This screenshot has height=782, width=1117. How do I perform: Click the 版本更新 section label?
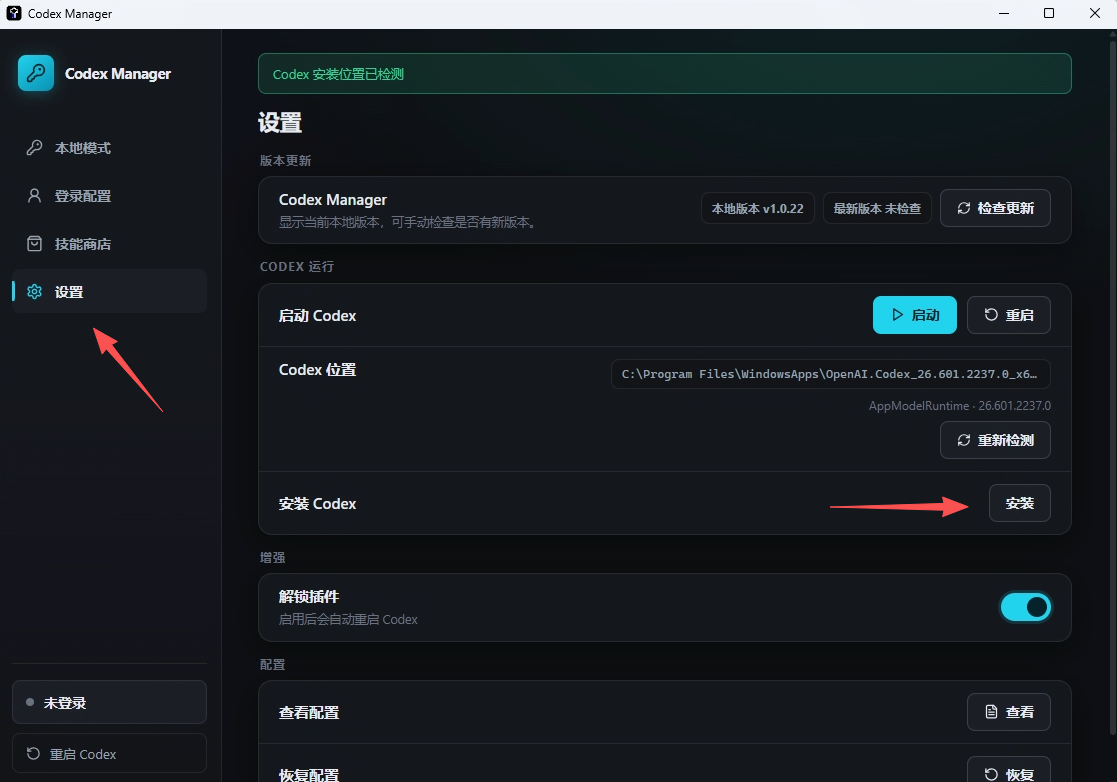click(x=285, y=161)
